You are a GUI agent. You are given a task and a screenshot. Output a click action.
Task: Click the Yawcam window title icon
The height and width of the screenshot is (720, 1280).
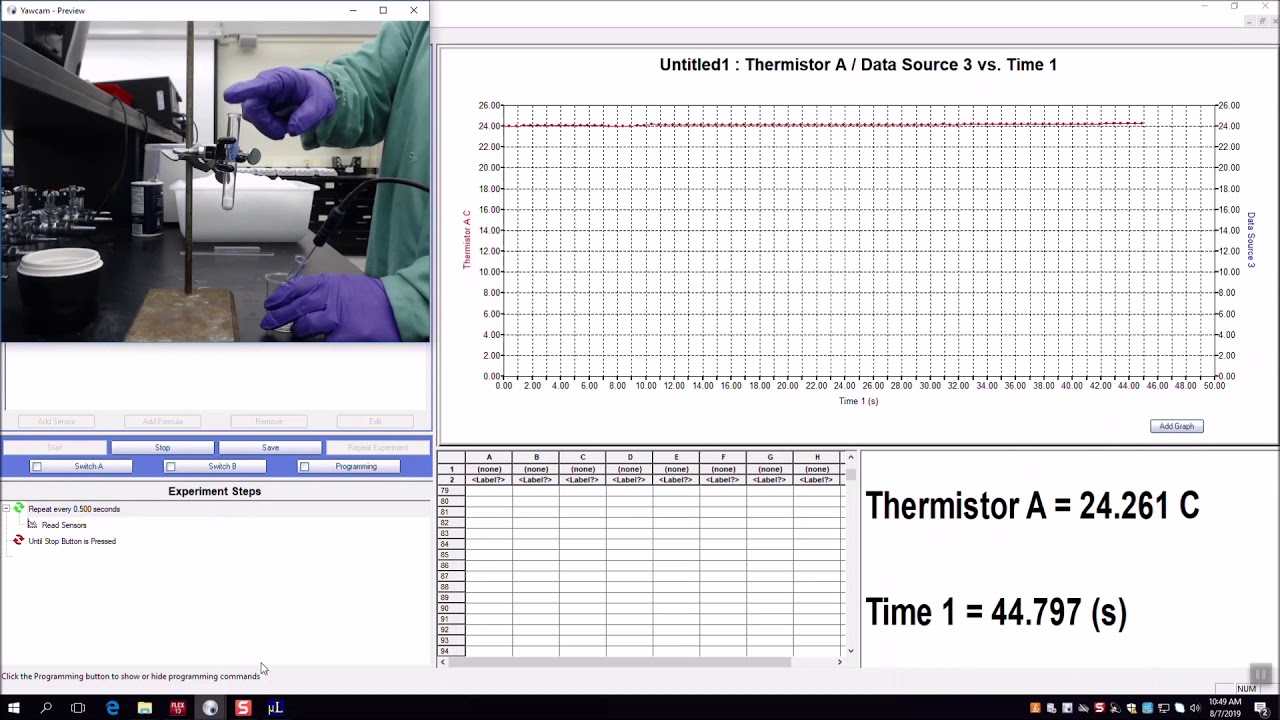tap(12, 10)
